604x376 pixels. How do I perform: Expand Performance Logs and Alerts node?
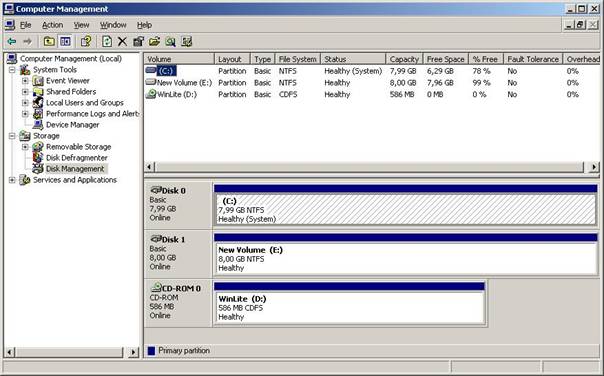click(x=25, y=114)
